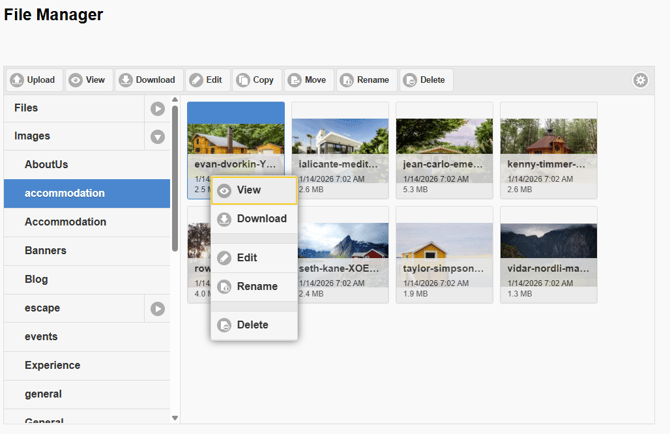
Task: Click the 2.4 MB file size text
Action: tap(311, 294)
